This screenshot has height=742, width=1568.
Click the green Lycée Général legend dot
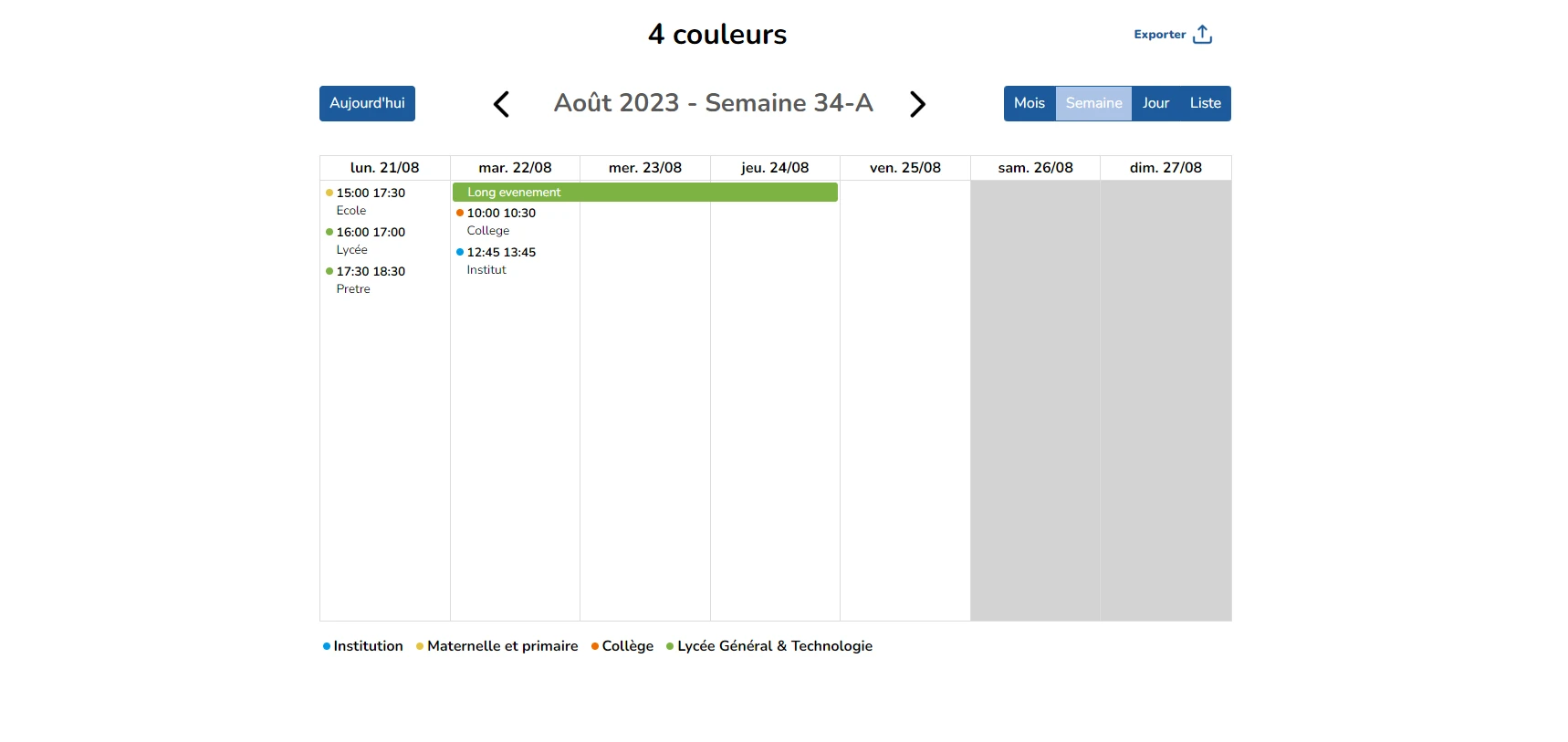pos(670,646)
